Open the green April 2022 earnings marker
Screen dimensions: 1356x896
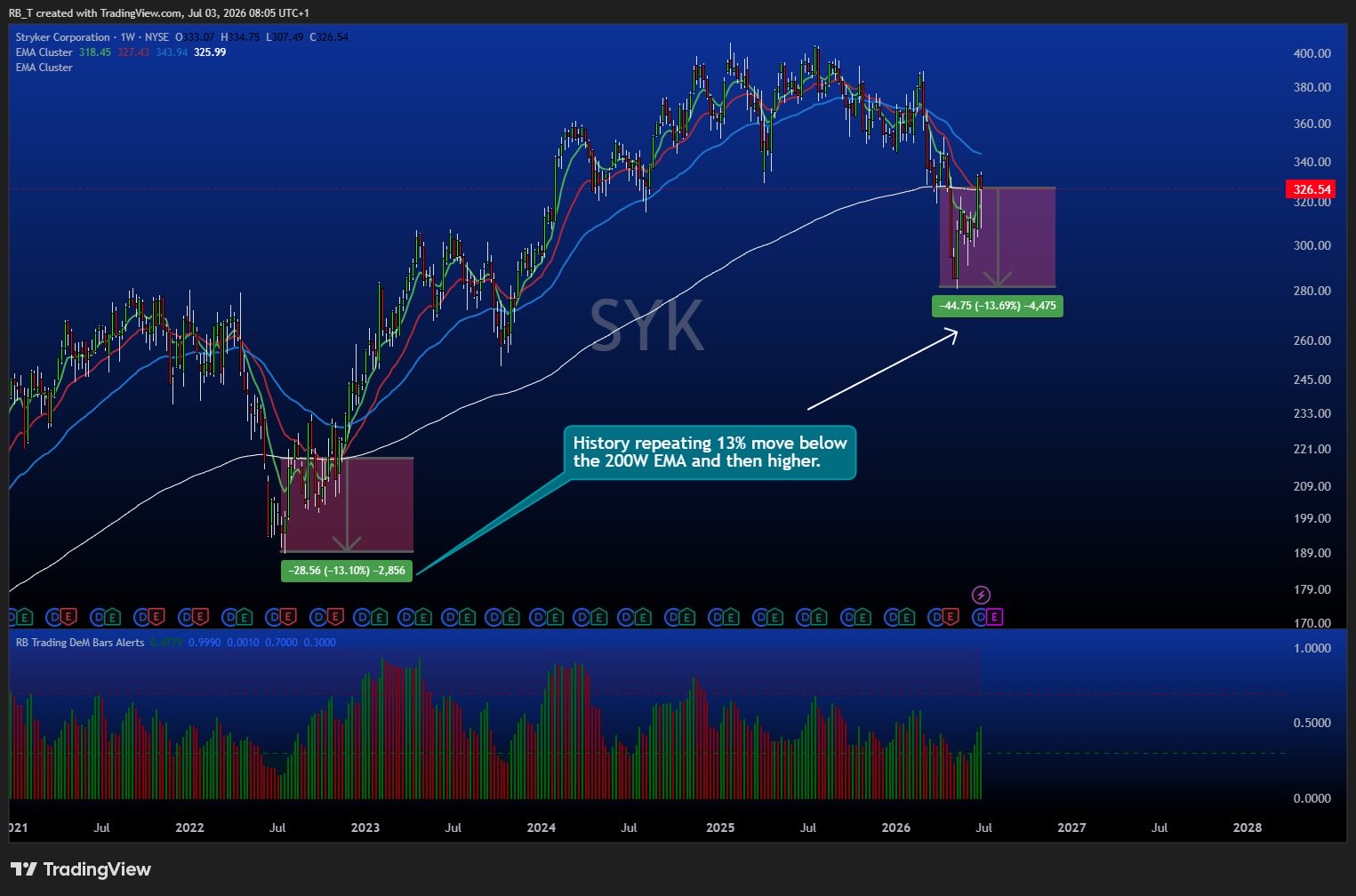click(244, 616)
